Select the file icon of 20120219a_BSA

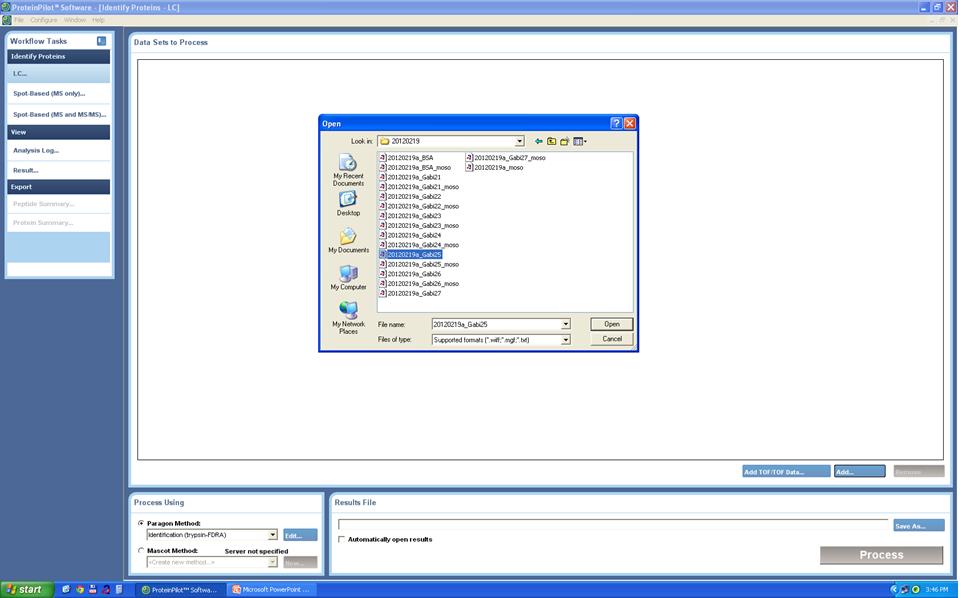tap(383, 157)
